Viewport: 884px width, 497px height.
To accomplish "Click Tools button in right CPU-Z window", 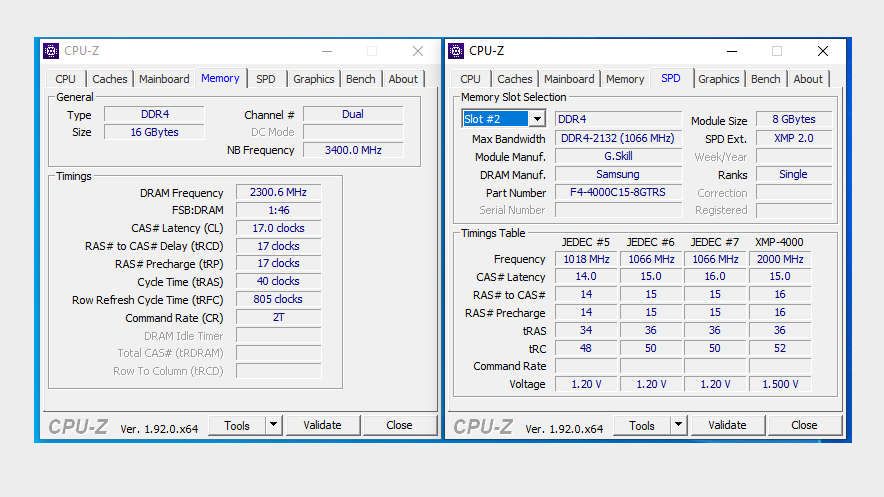I will [642, 425].
